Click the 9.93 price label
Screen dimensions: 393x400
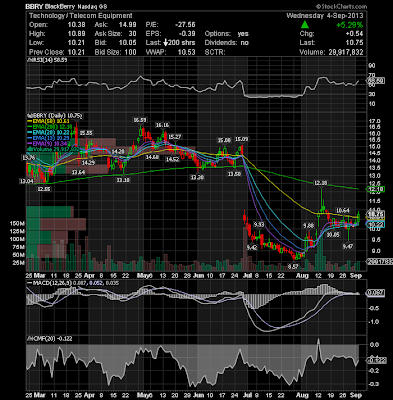point(259,225)
